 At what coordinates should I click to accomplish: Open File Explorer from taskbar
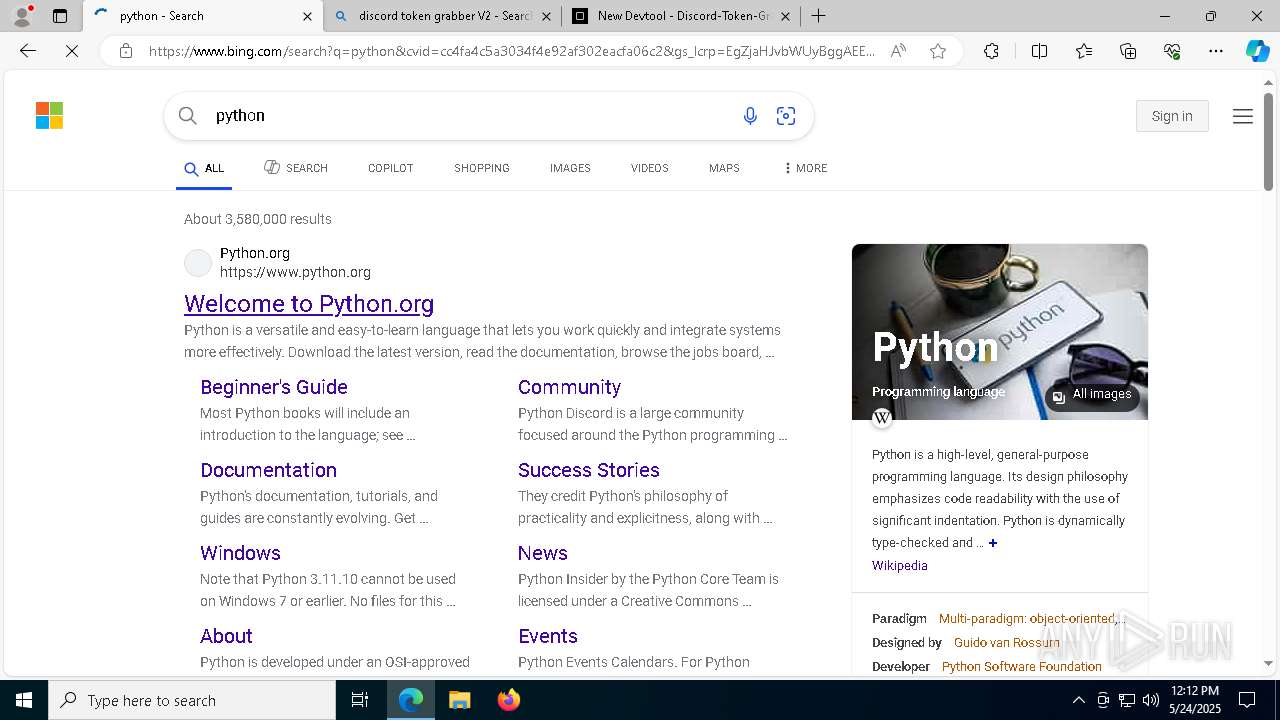coord(459,700)
